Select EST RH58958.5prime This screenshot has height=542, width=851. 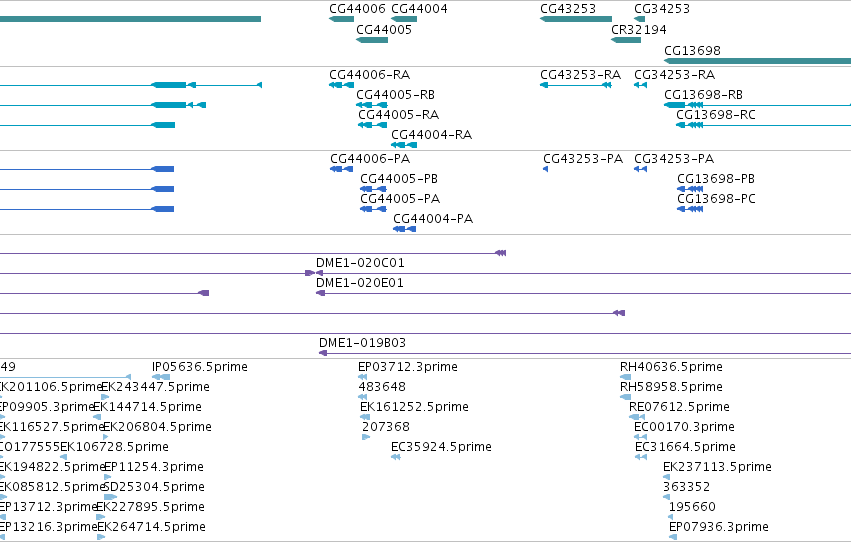671,387
